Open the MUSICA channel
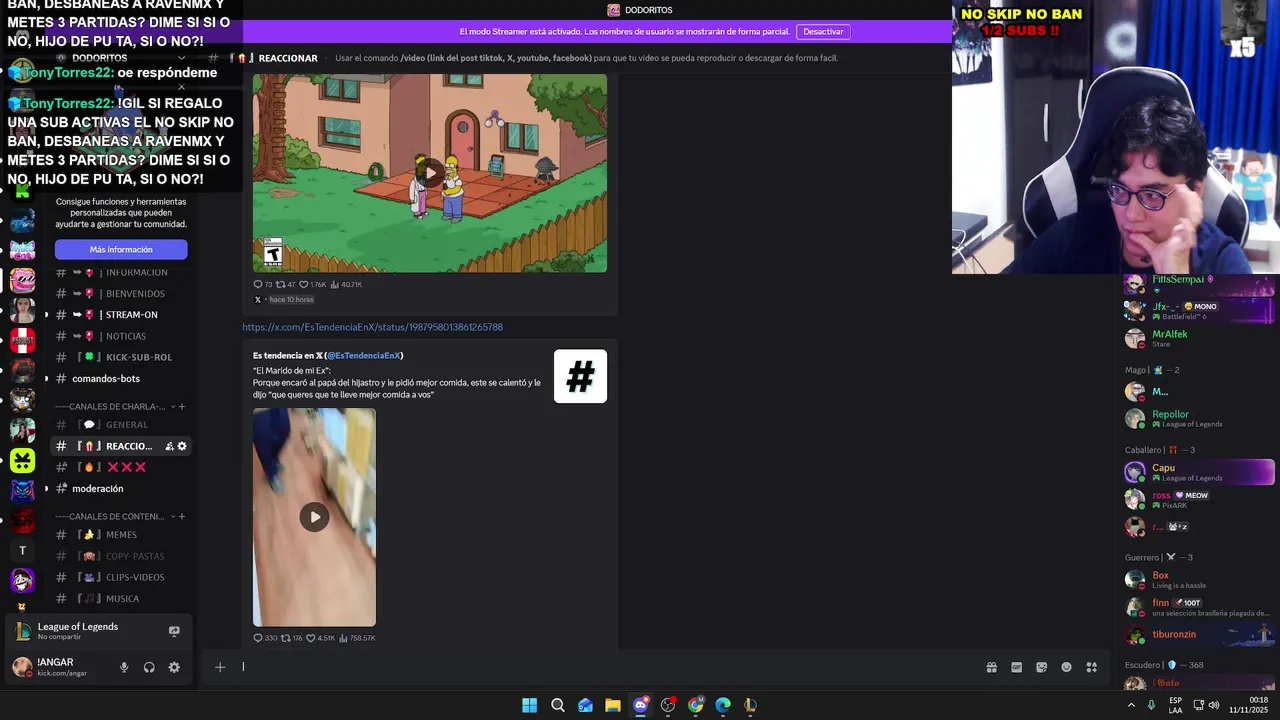This screenshot has height=720, width=1280. [x=121, y=599]
